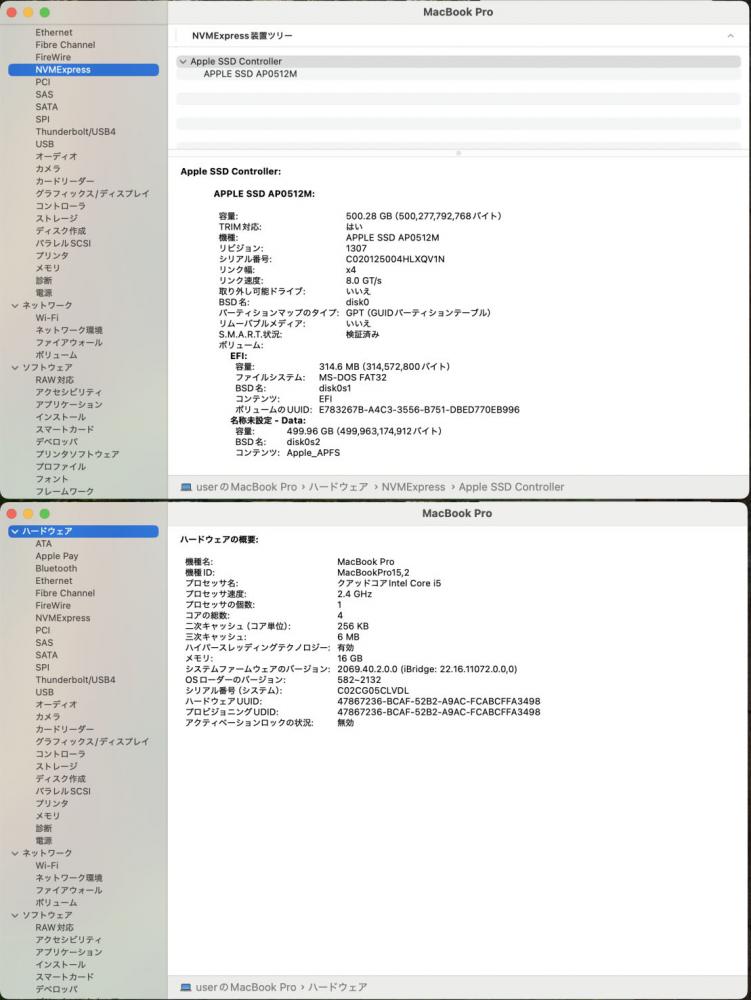Select パラレルSCSI in bottom window sidebar
The width and height of the screenshot is (751, 1000).
(x=62, y=791)
